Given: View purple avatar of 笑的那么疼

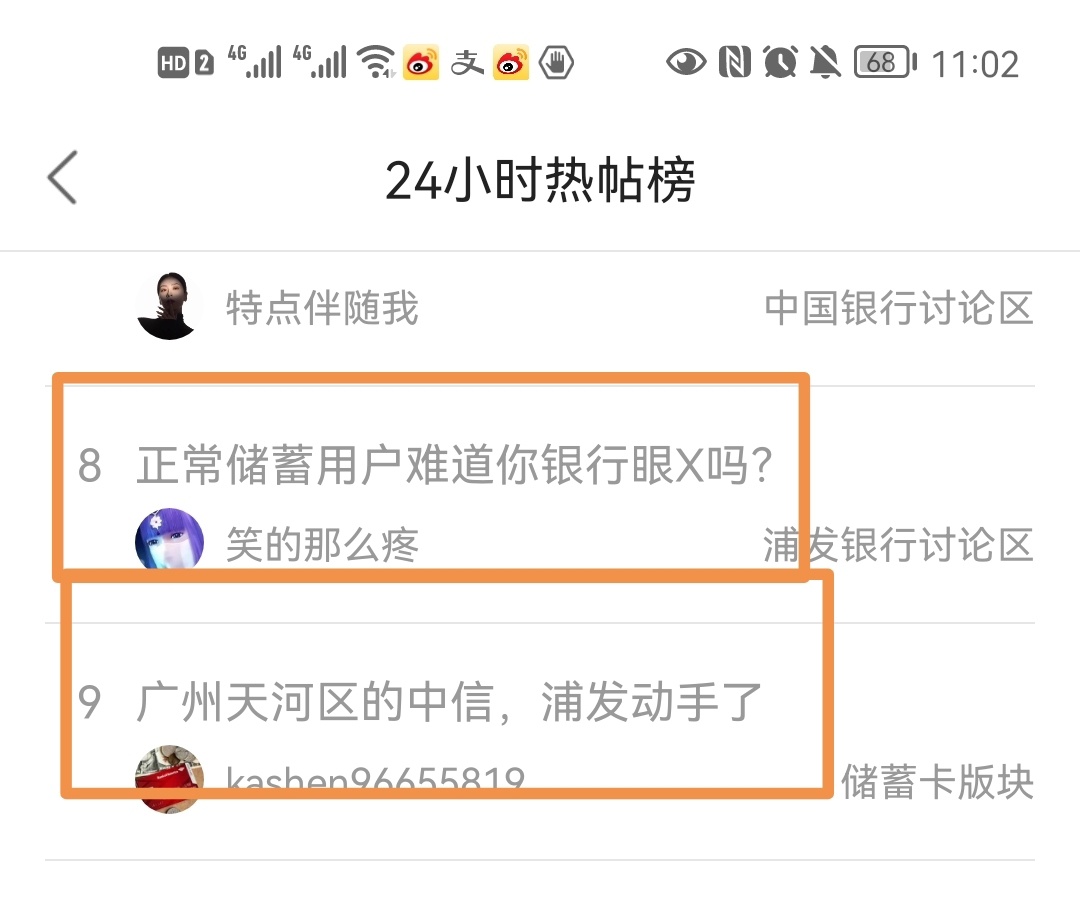Looking at the screenshot, I should [x=169, y=542].
